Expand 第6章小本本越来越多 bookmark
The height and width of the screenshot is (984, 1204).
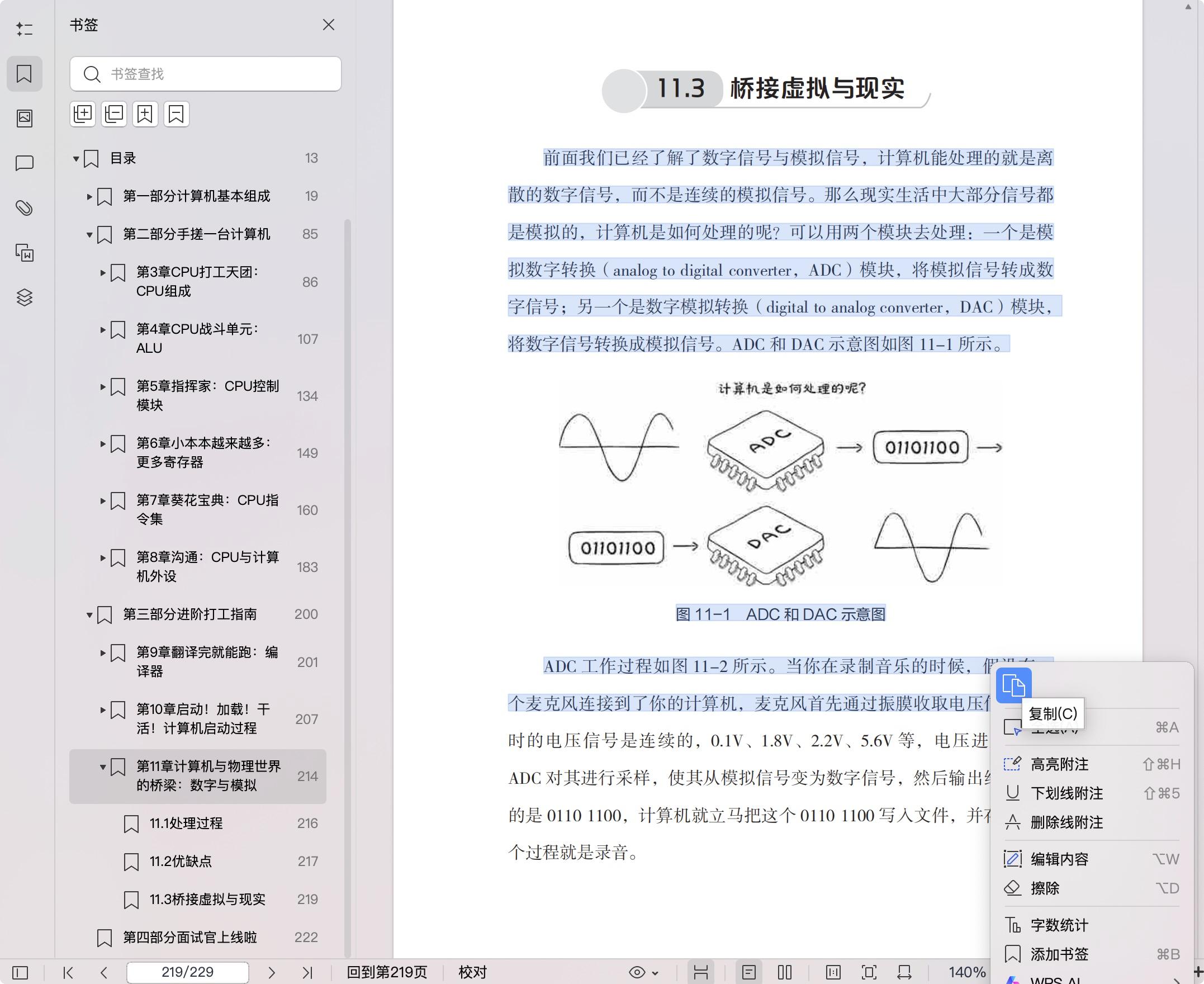[x=102, y=443]
